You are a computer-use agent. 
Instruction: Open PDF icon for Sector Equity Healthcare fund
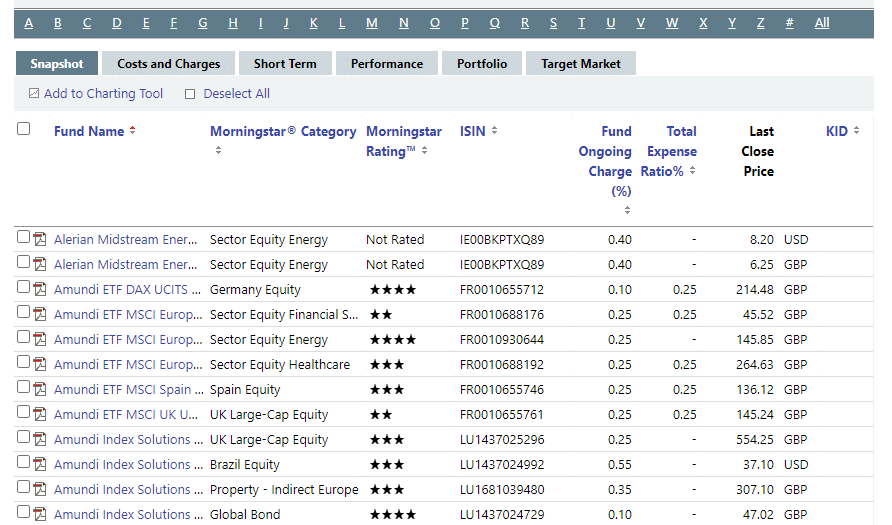40,364
